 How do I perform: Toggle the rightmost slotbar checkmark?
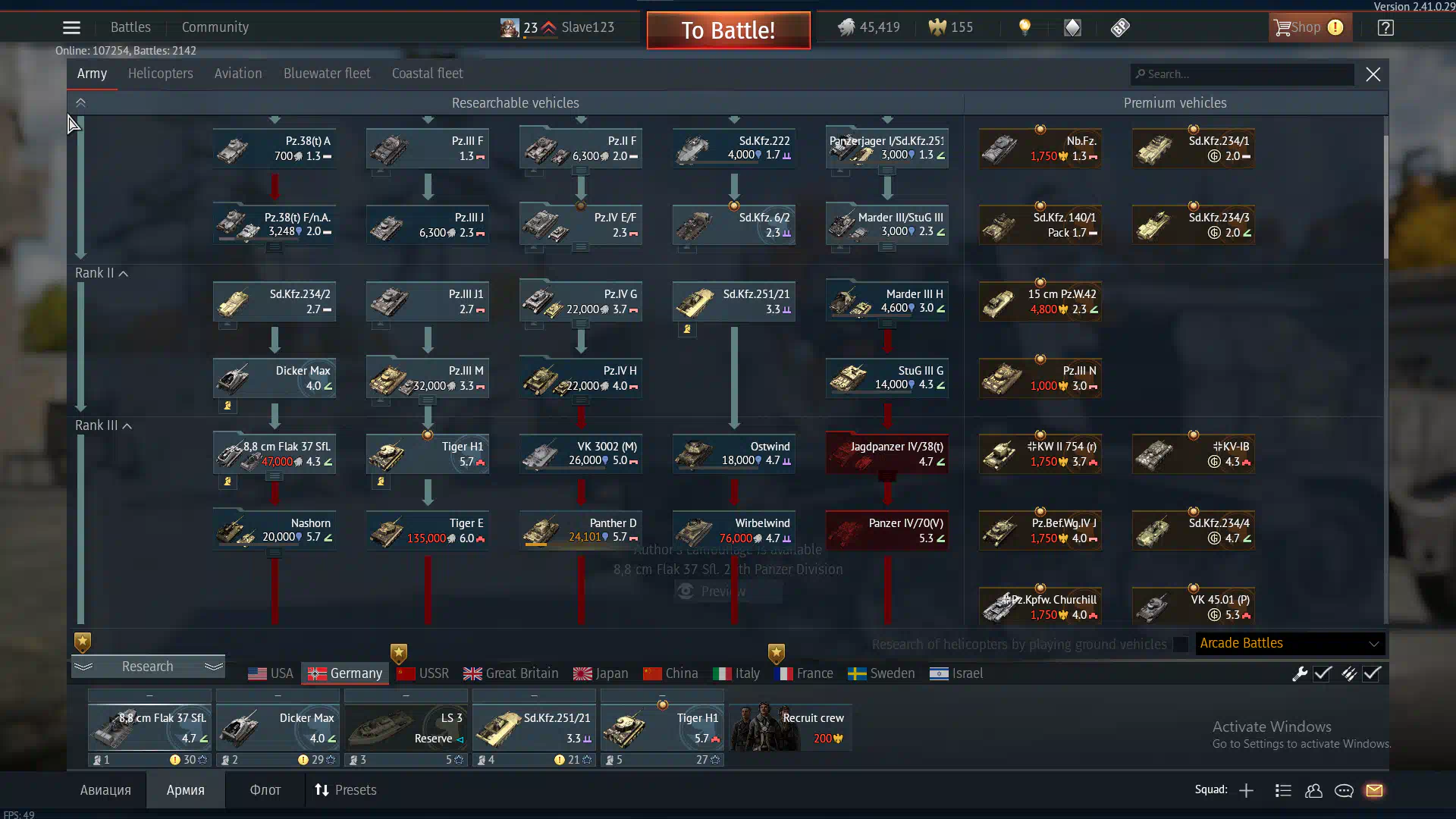tap(1372, 673)
